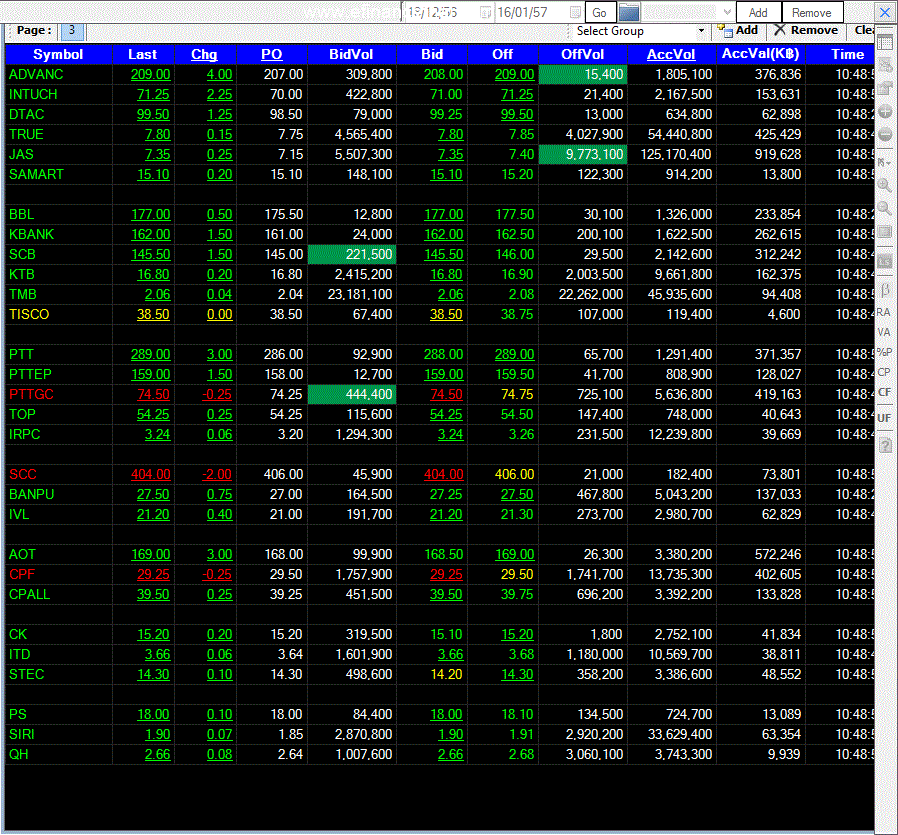Click the top-bar Remove button
898x835 pixels.
812,13
